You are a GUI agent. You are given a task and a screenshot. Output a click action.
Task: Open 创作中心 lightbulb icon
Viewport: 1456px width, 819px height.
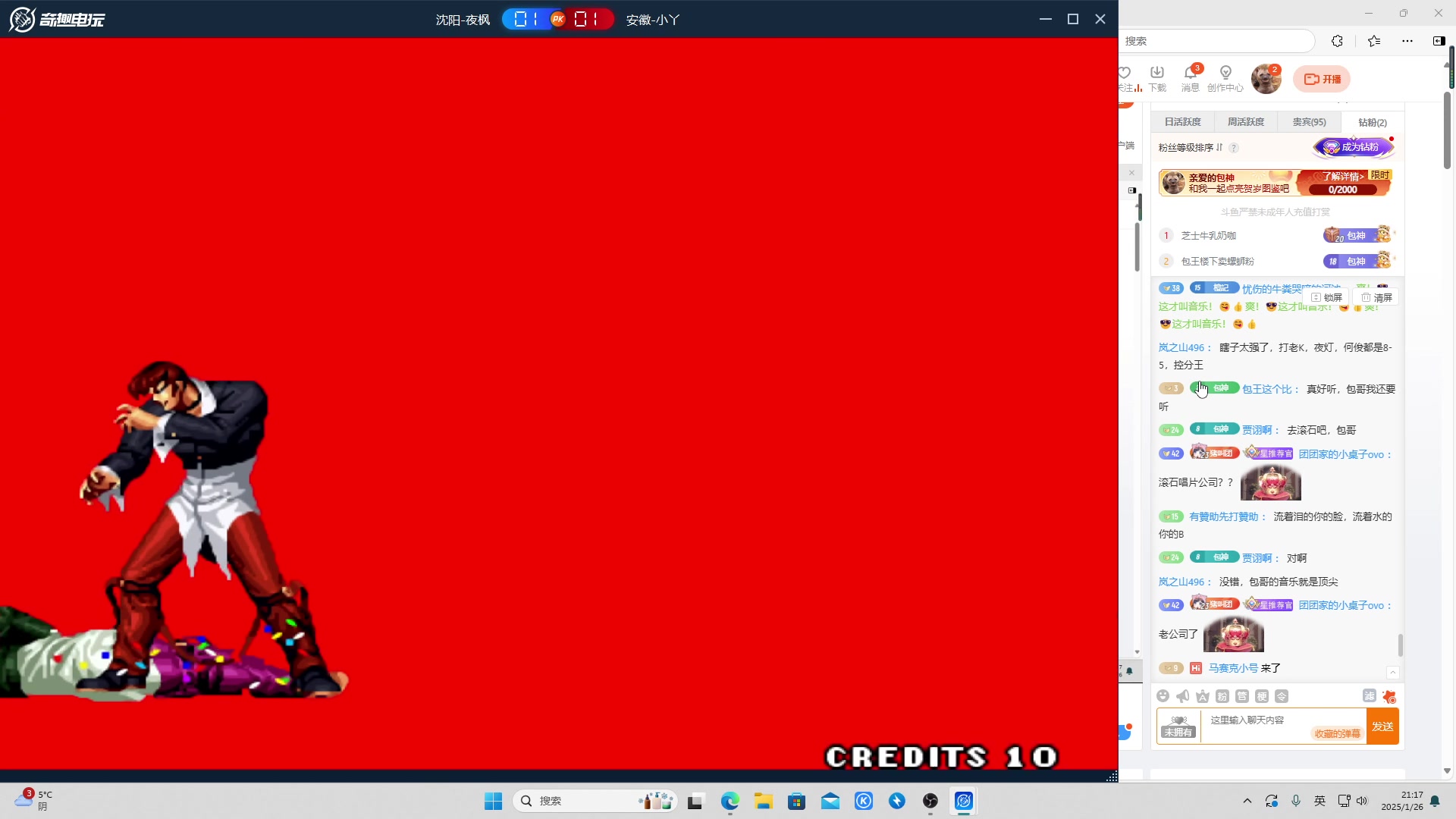(1225, 78)
